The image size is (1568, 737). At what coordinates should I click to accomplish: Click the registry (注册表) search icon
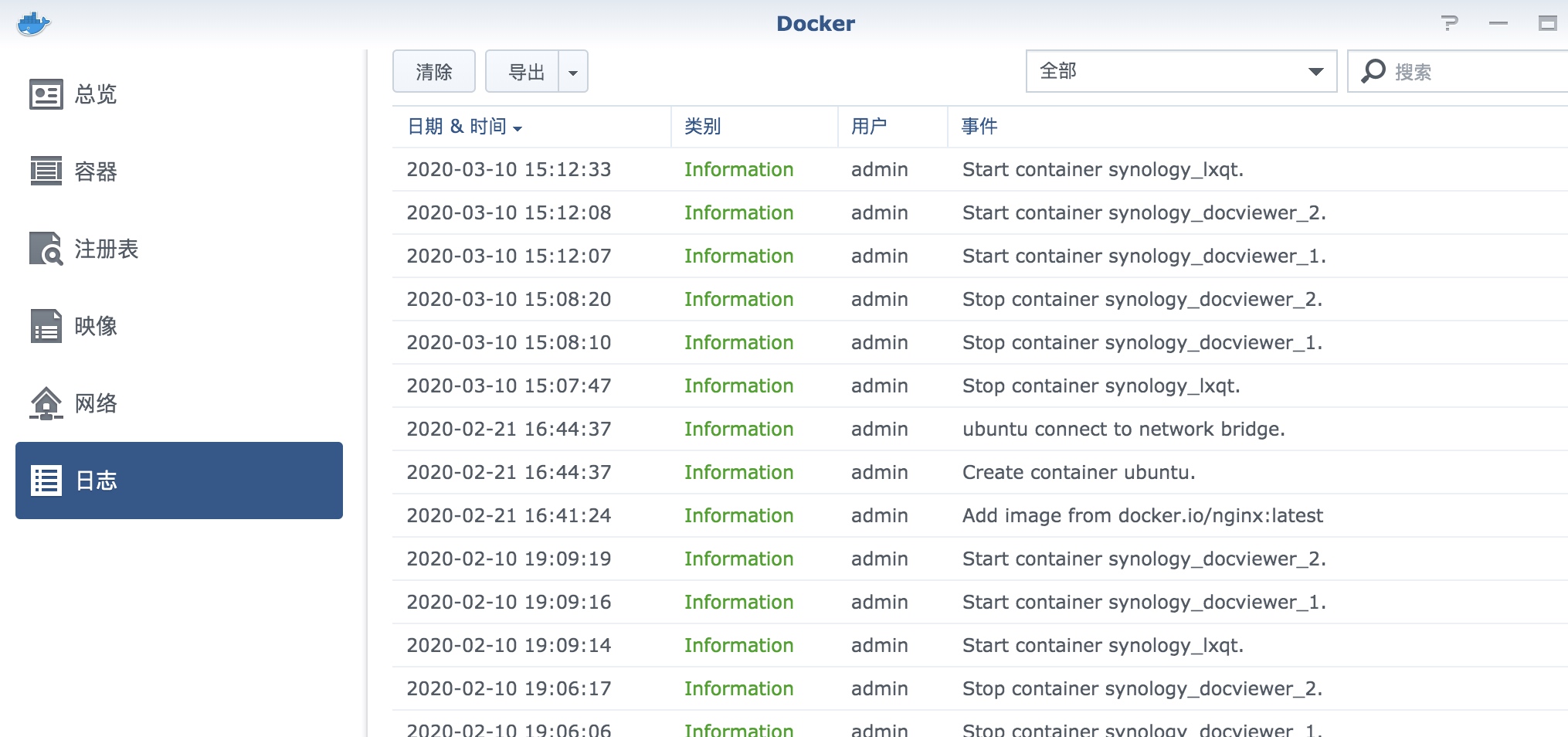pyautogui.click(x=46, y=248)
